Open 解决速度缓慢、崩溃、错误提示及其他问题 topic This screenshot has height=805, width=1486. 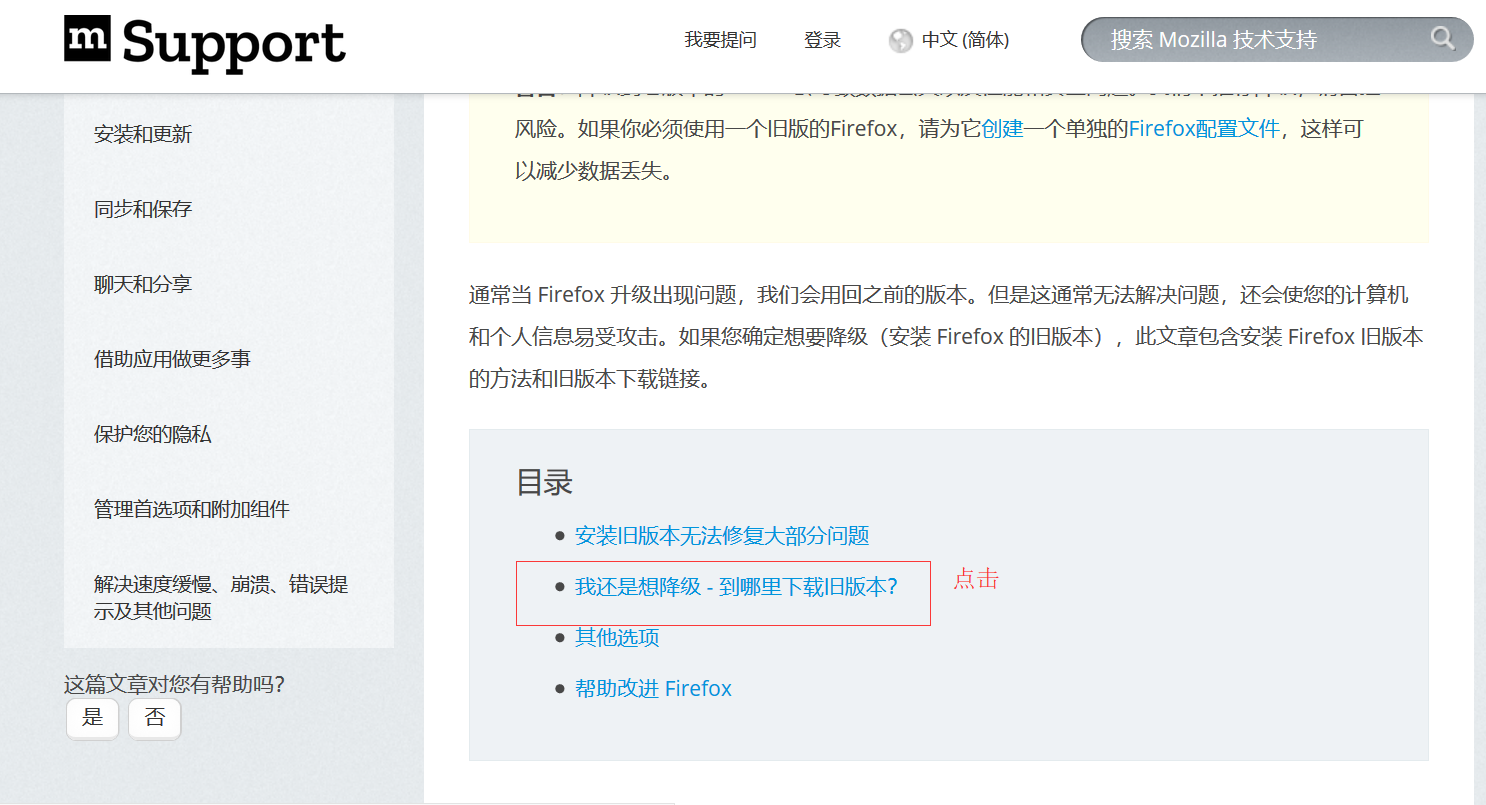coord(221,598)
